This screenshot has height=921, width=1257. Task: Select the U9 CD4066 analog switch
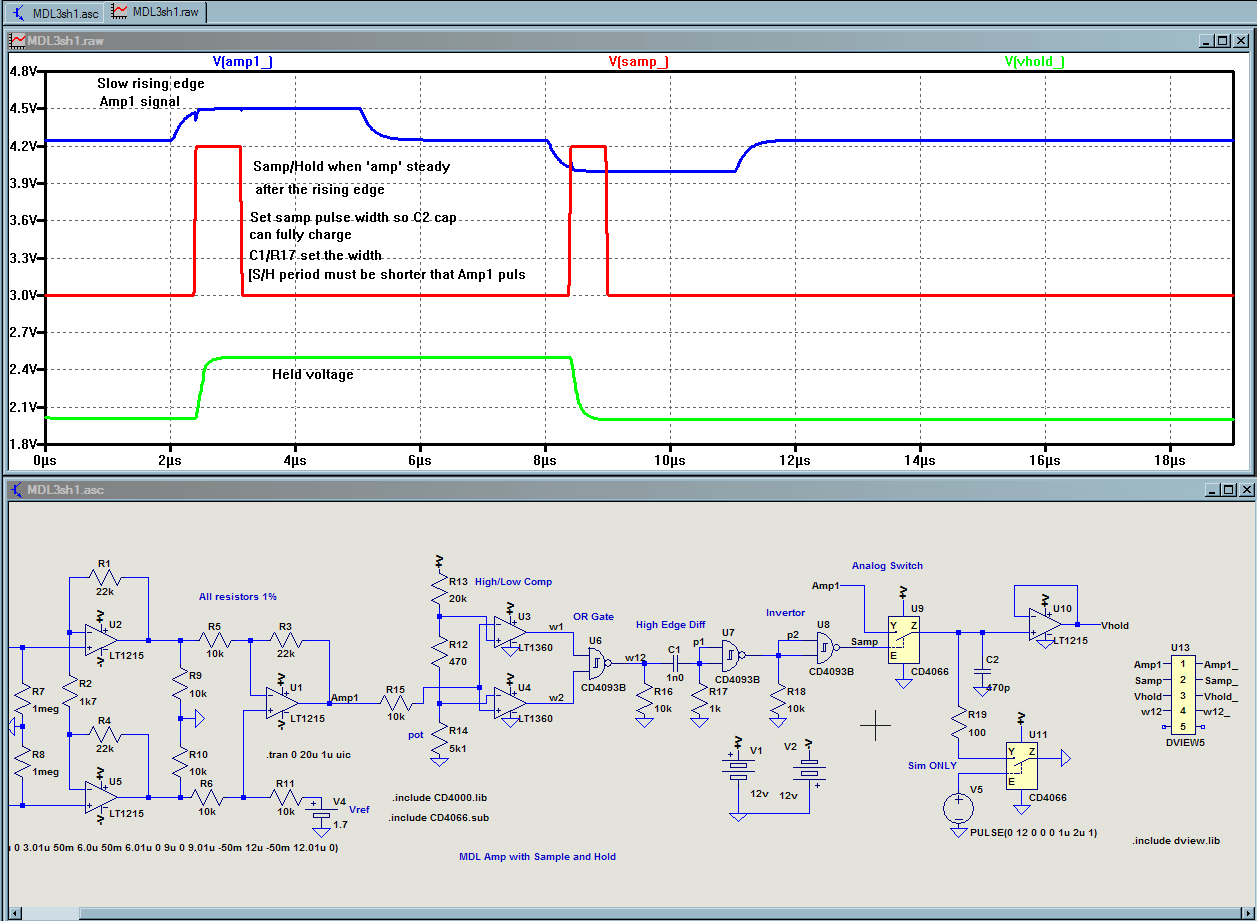pos(904,640)
